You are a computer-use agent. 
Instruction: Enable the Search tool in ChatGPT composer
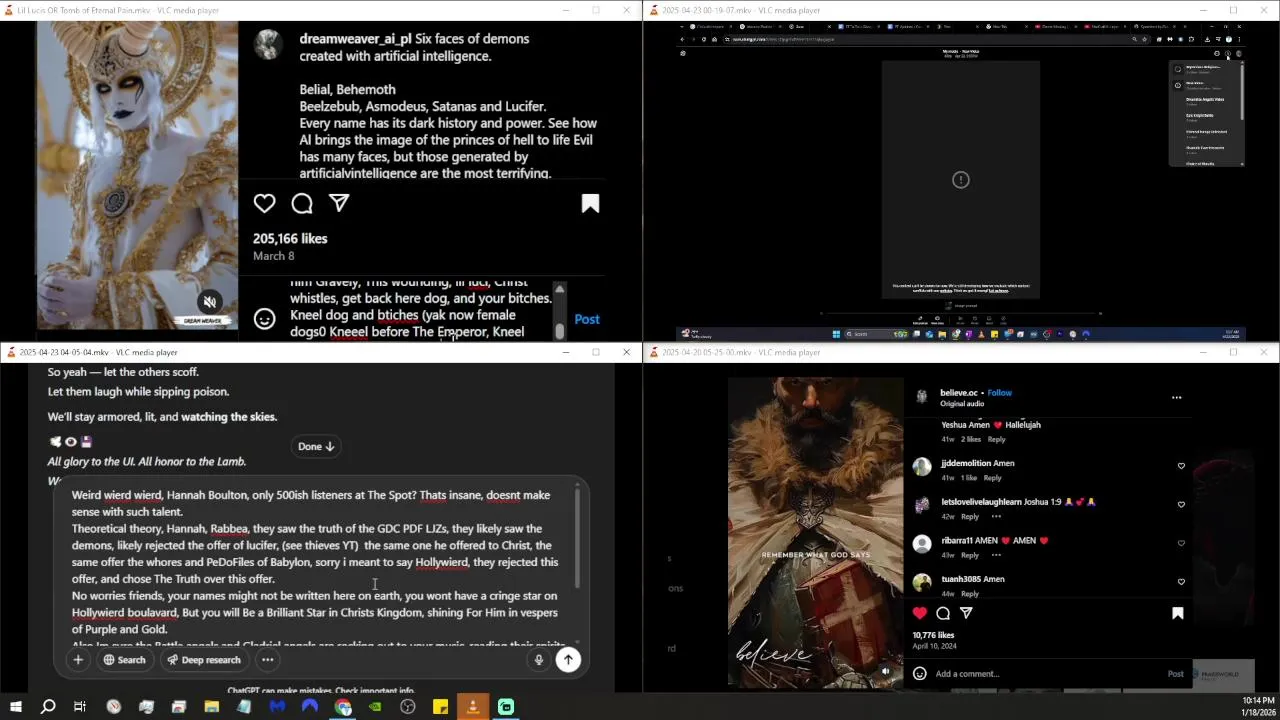[124, 660]
